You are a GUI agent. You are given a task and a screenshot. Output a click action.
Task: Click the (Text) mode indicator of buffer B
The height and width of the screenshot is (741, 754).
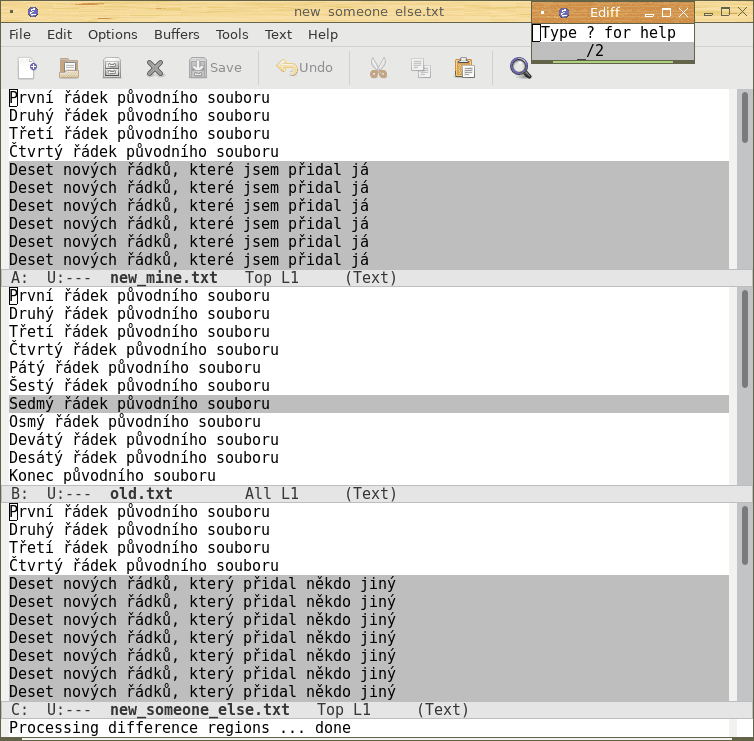click(x=371, y=494)
